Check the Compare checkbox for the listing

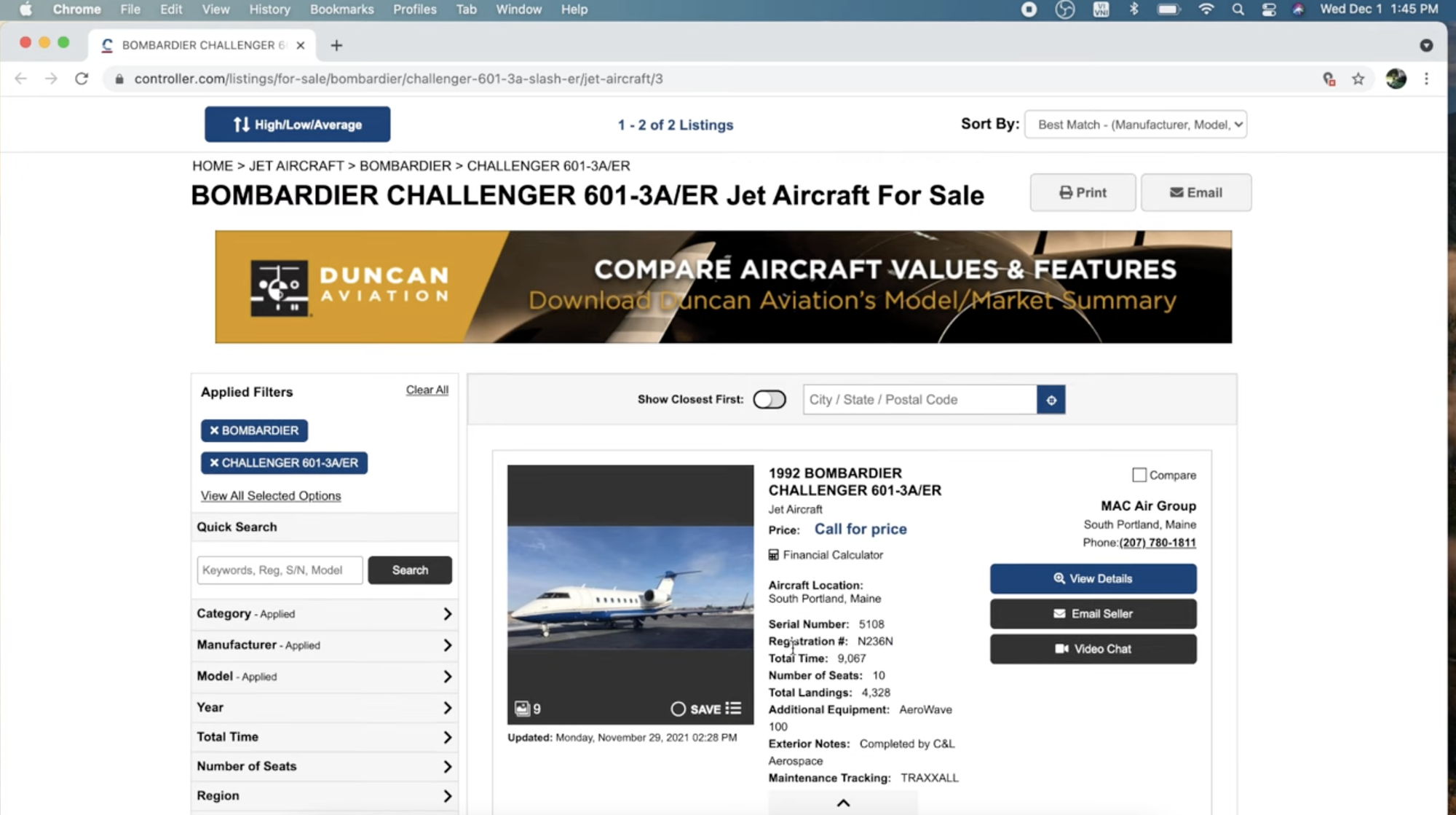tap(1139, 475)
